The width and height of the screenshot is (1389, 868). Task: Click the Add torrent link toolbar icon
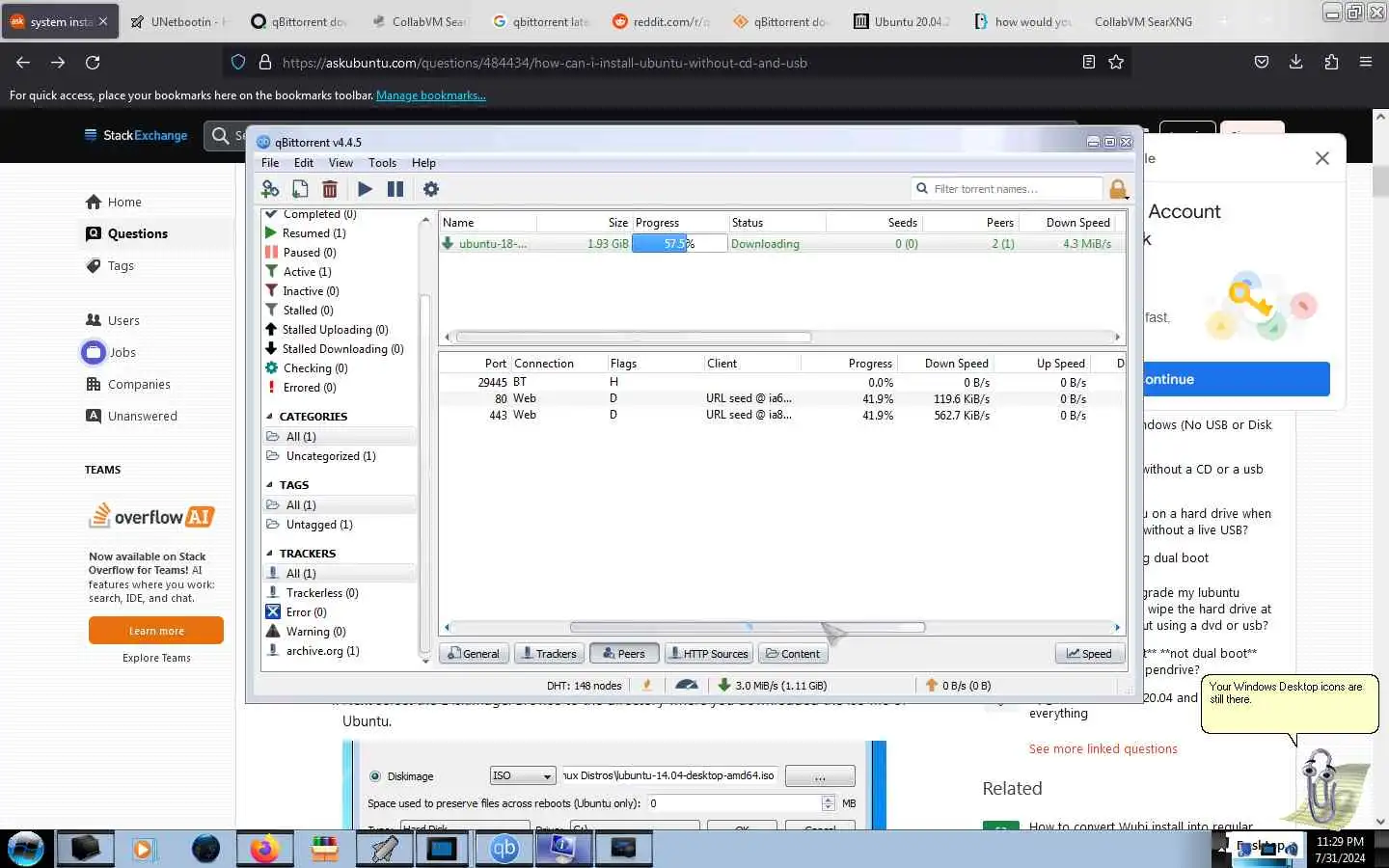click(270, 189)
